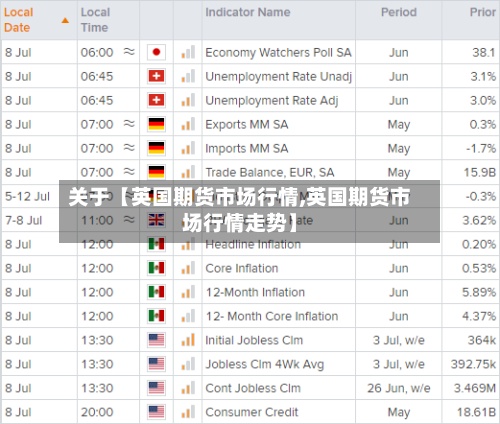The image size is (500, 424).
Task: Open the Exports MM SA indicator
Action: click(247, 125)
